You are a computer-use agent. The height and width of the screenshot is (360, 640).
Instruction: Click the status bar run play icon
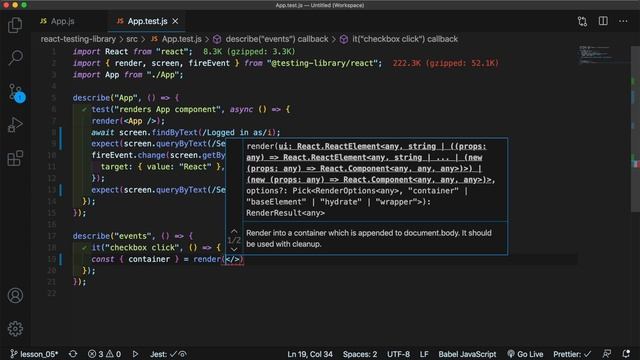[x=135, y=354]
